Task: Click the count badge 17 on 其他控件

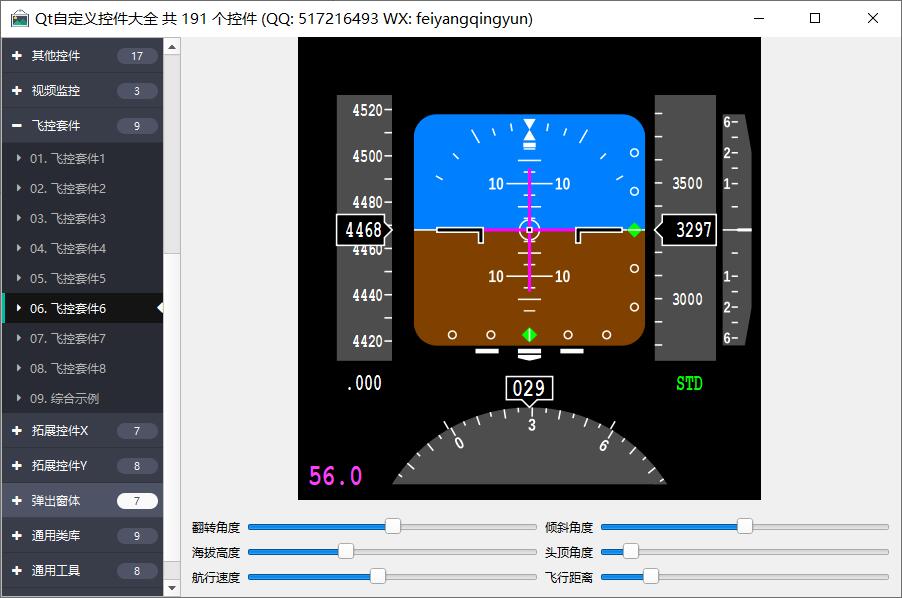Action: click(x=137, y=56)
